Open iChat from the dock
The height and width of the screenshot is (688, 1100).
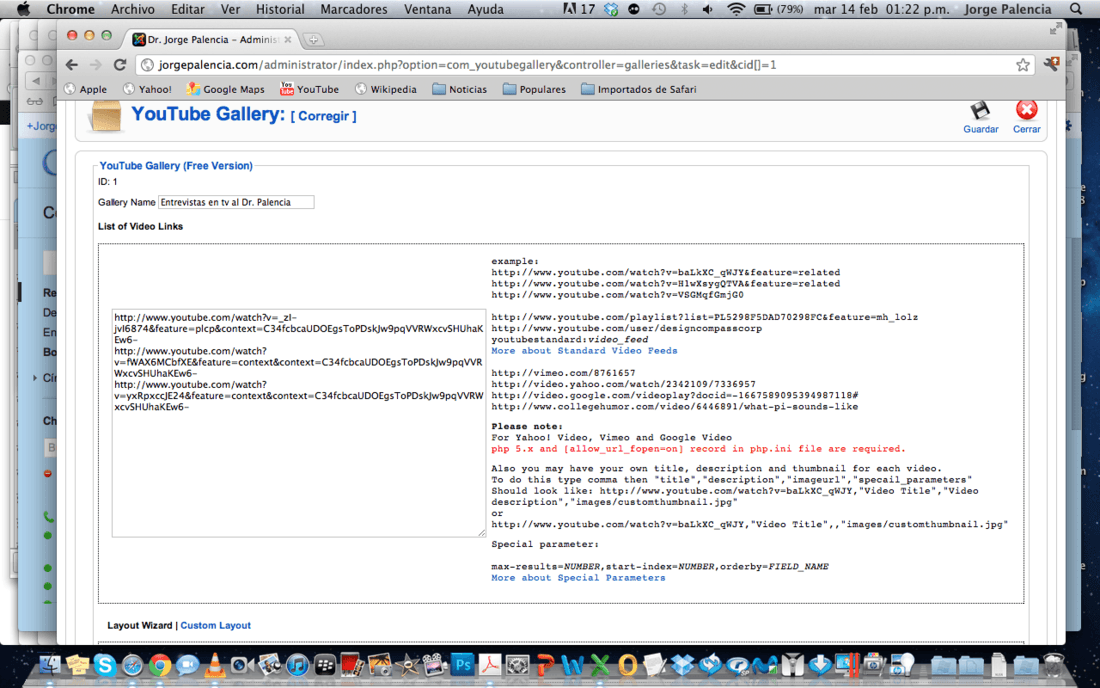click(187, 665)
